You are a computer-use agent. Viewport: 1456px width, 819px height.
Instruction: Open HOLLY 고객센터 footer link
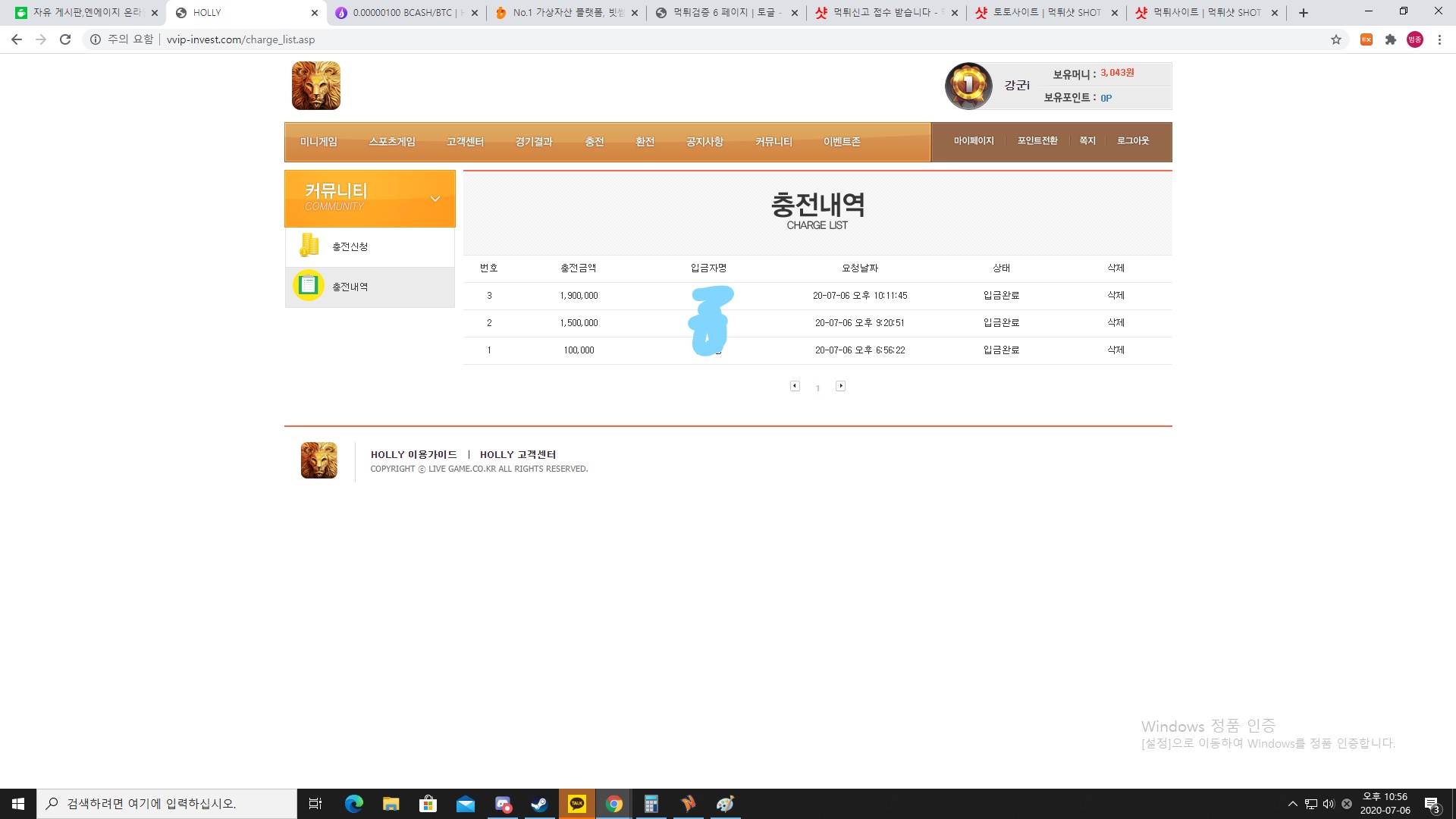518,455
